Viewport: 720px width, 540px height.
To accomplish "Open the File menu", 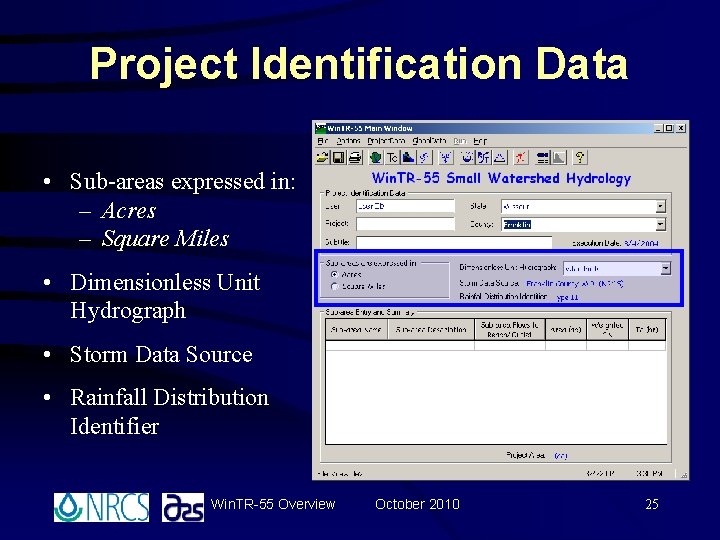I will point(323,141).
